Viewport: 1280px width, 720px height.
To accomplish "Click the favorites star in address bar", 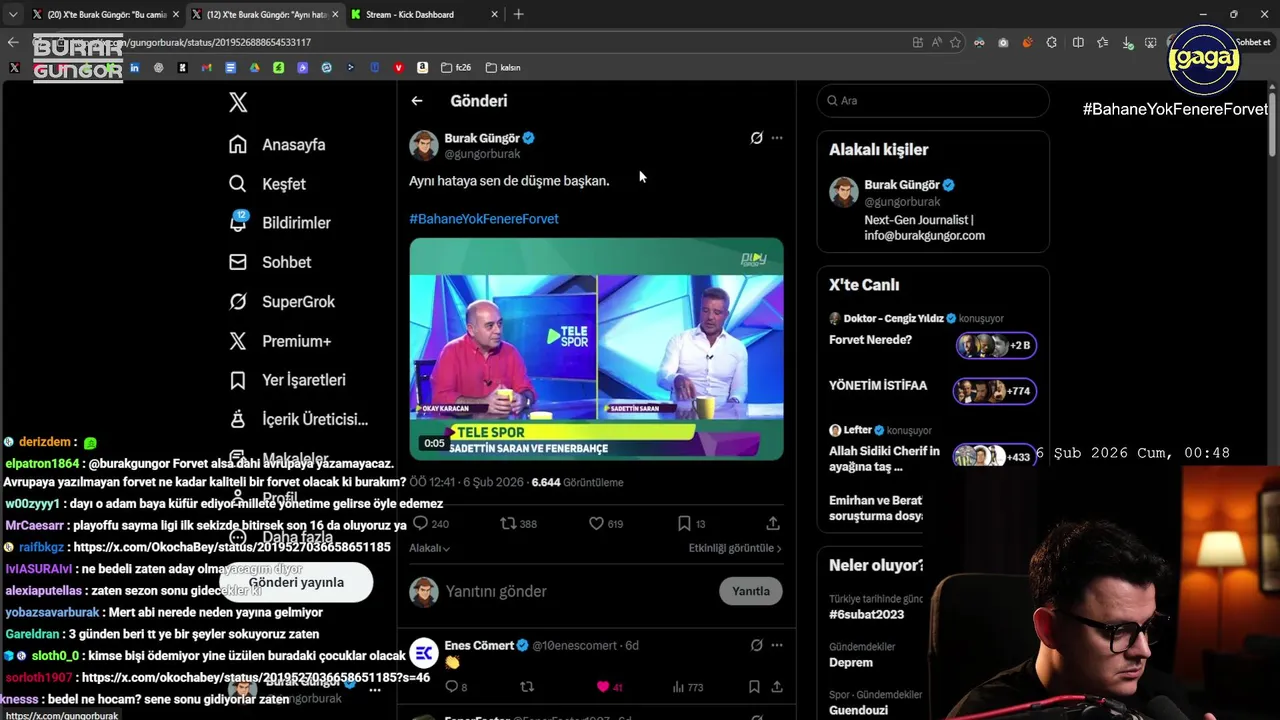I will pyautogui.click(x=955, y=42).
